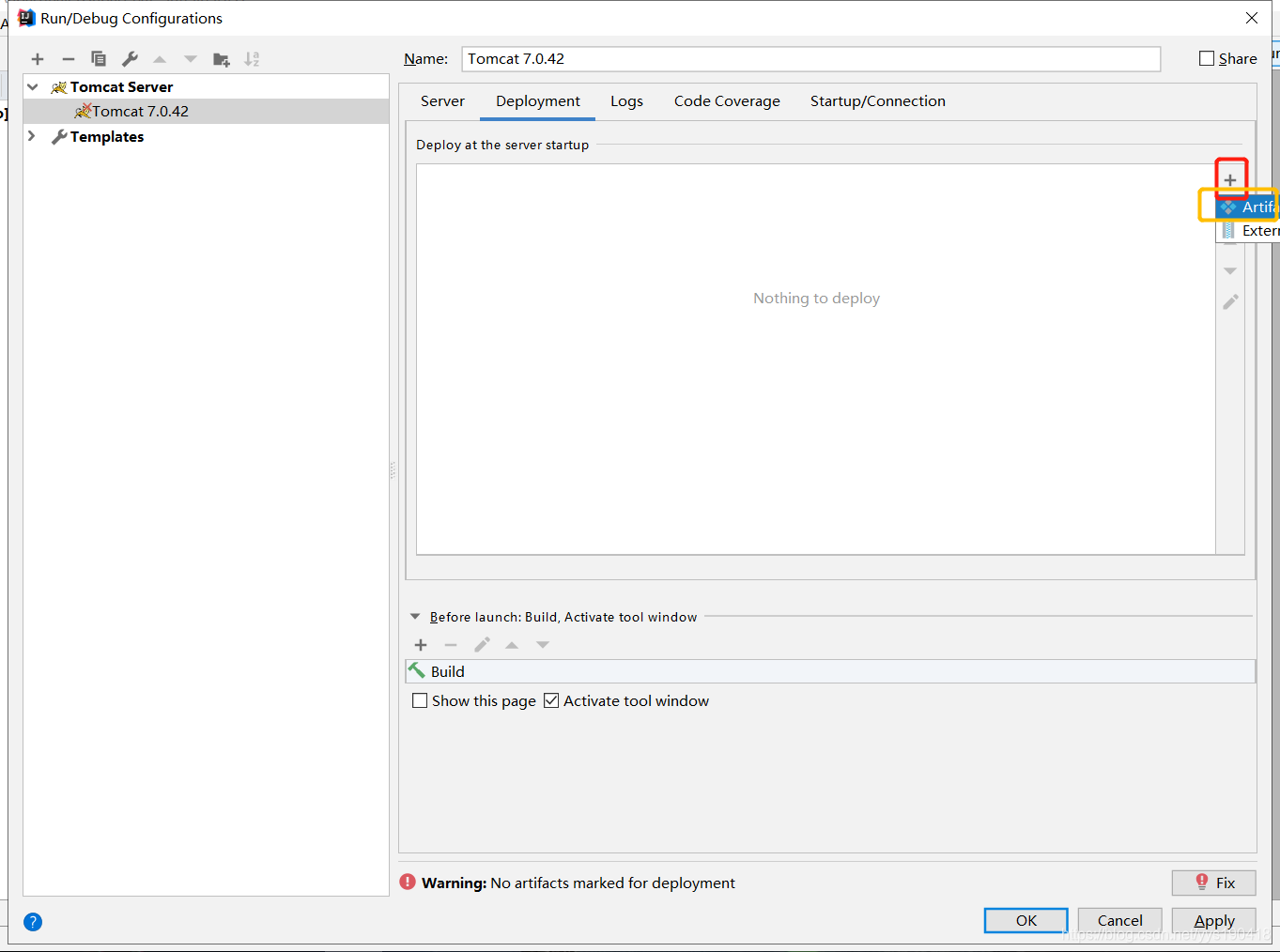Click the Name input field

(x=811, y=59)
